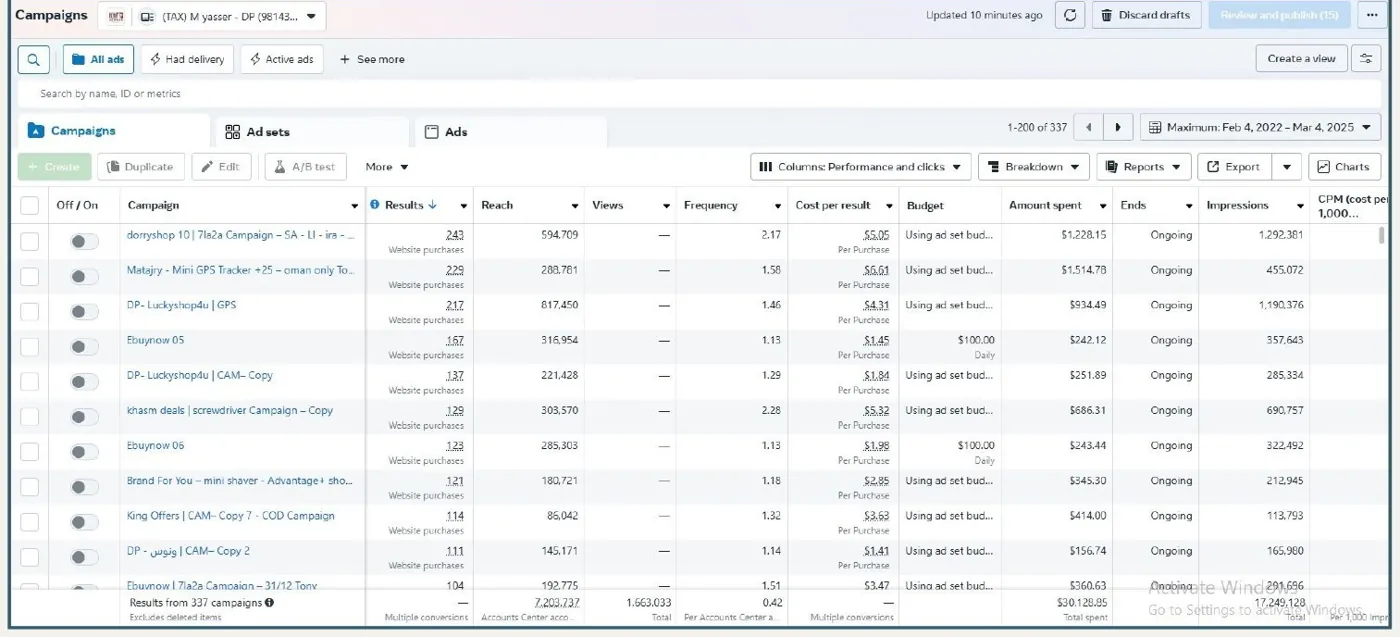1400x637 pixels.
Task: Select the All ads filter
Action: [98, 59]
